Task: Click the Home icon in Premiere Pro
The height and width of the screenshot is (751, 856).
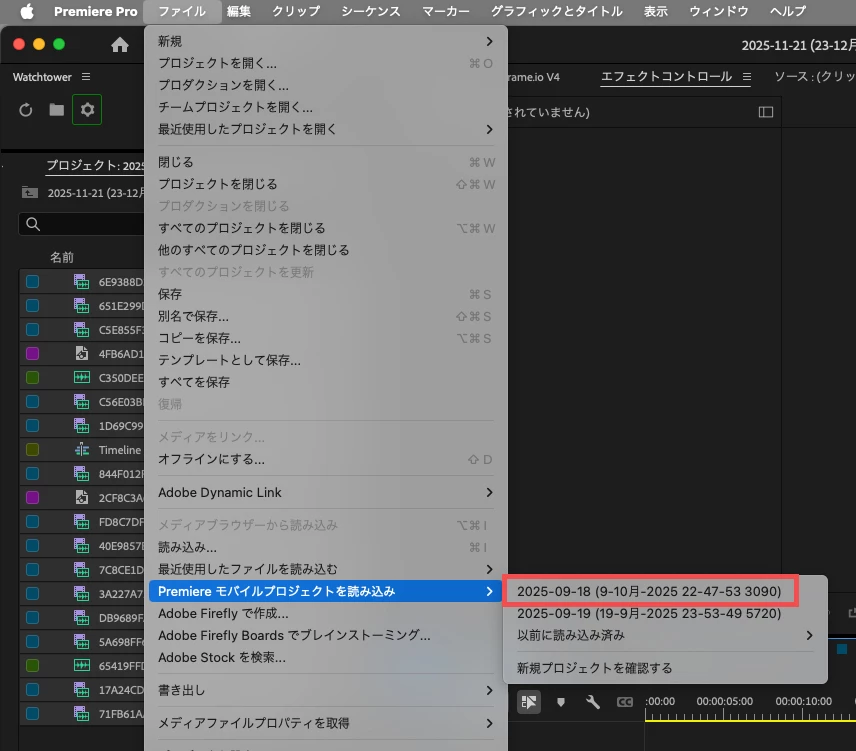Action: tap(120, 45)
